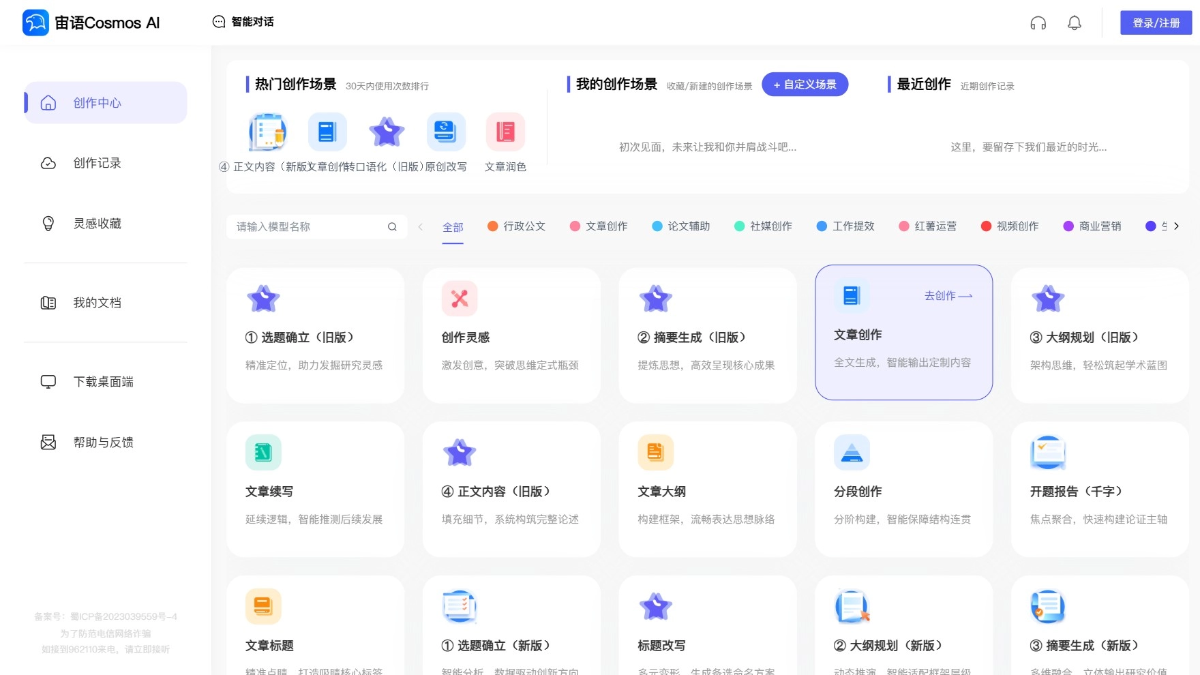This screenshot has width=1200, height=675.
Task: Click the headset customer service icon
Action: point(1038,22)
